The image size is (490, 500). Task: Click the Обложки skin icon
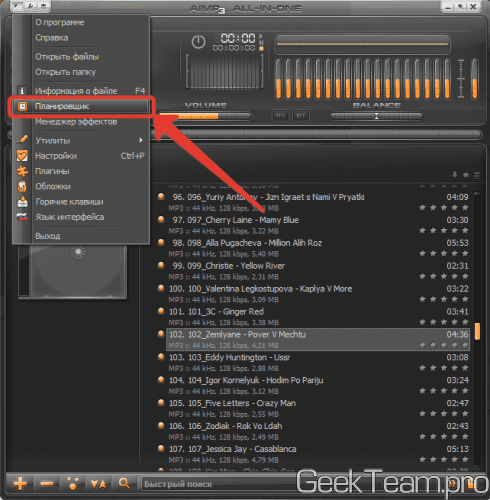pyautogui.click(x=22, y=186)
